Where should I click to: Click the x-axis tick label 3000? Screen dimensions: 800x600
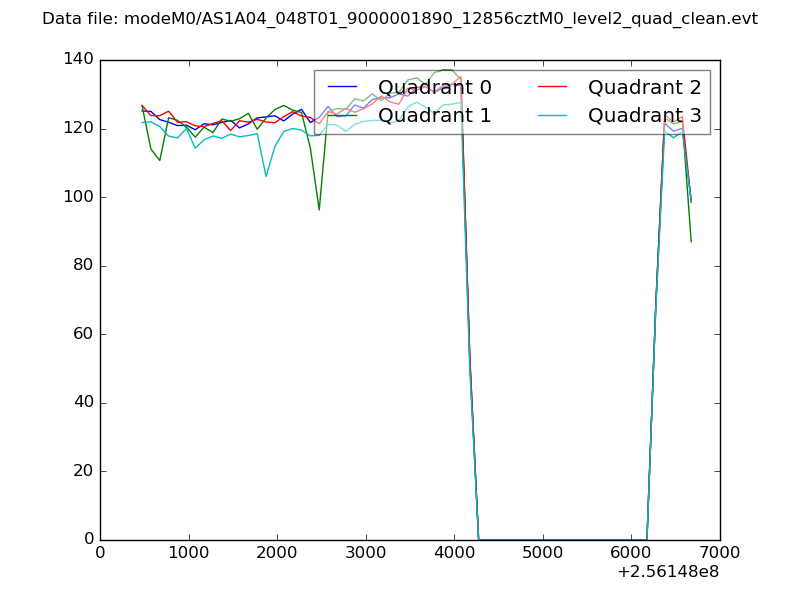coord(365,551)
